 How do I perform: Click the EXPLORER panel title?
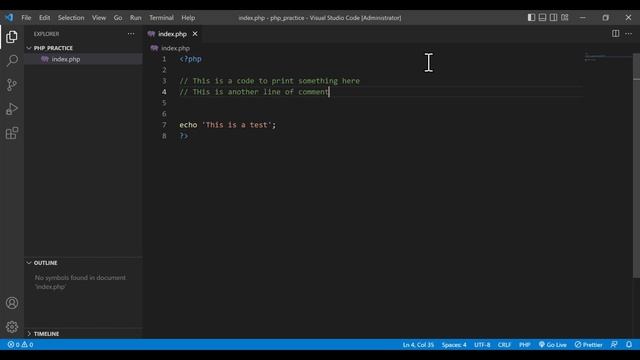click(47, 34)
